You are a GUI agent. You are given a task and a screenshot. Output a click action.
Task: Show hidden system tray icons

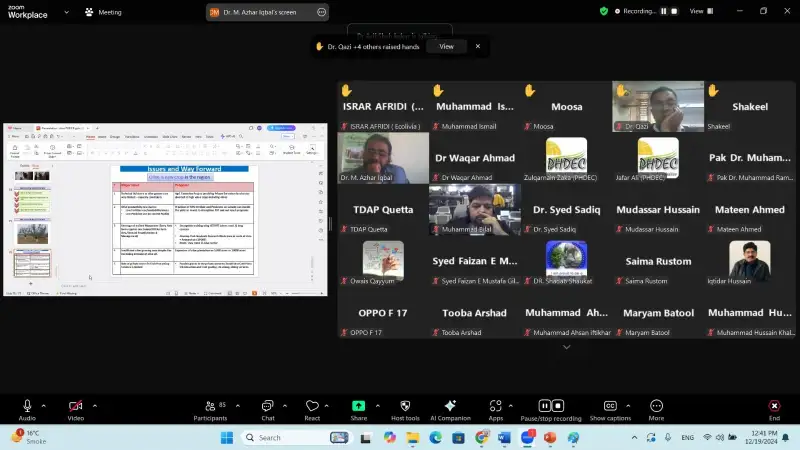(634, 437)
